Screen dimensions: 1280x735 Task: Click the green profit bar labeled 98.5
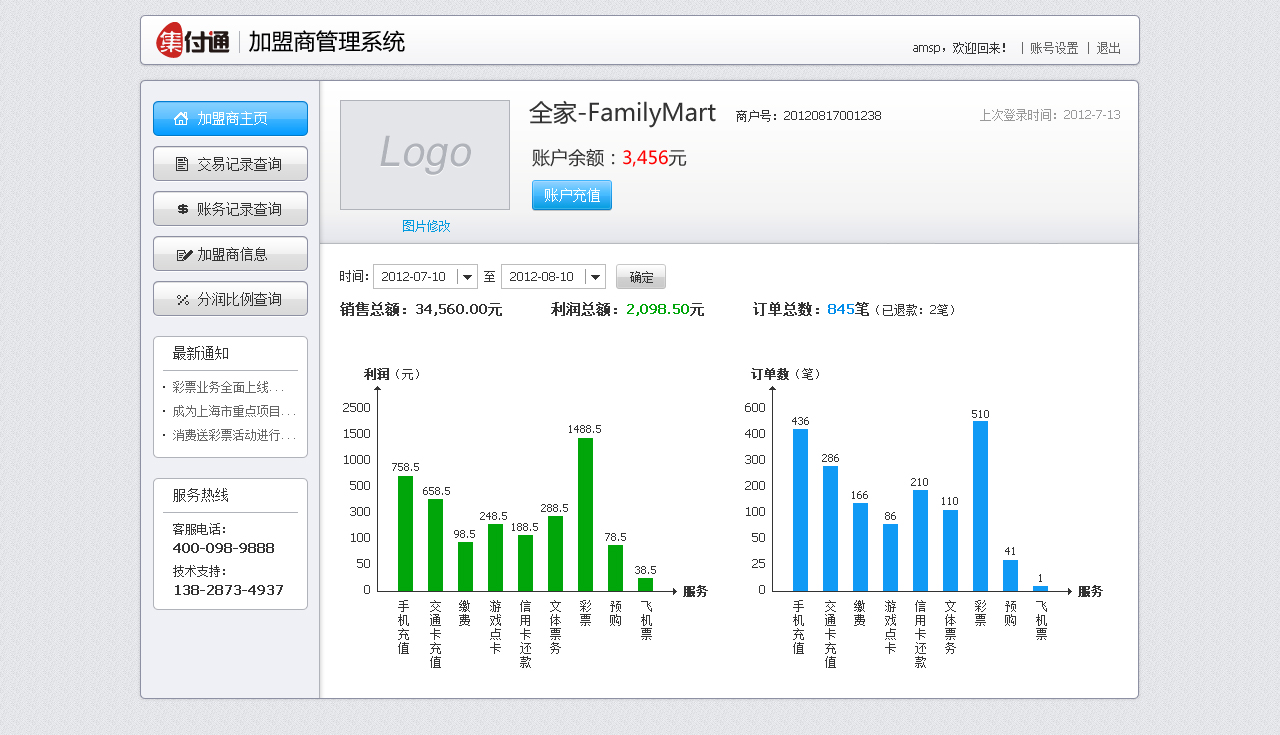coord(465,566)
